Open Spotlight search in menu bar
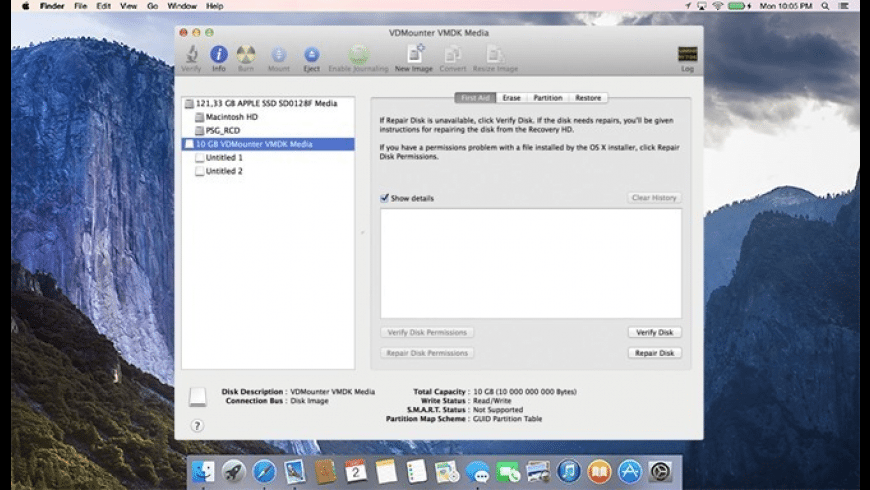 tap(826, 6)
